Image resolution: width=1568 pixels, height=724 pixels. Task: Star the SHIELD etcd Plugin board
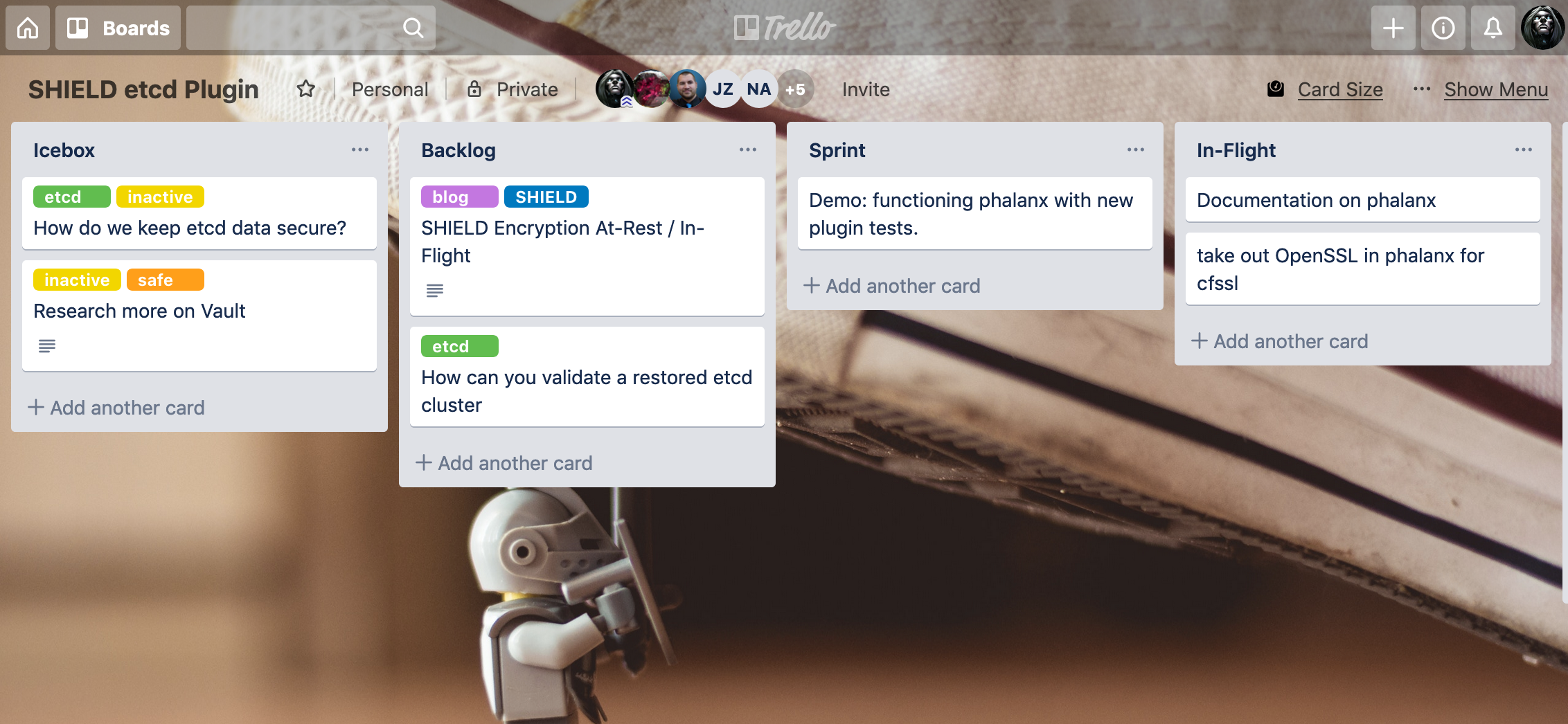[305, 89]
